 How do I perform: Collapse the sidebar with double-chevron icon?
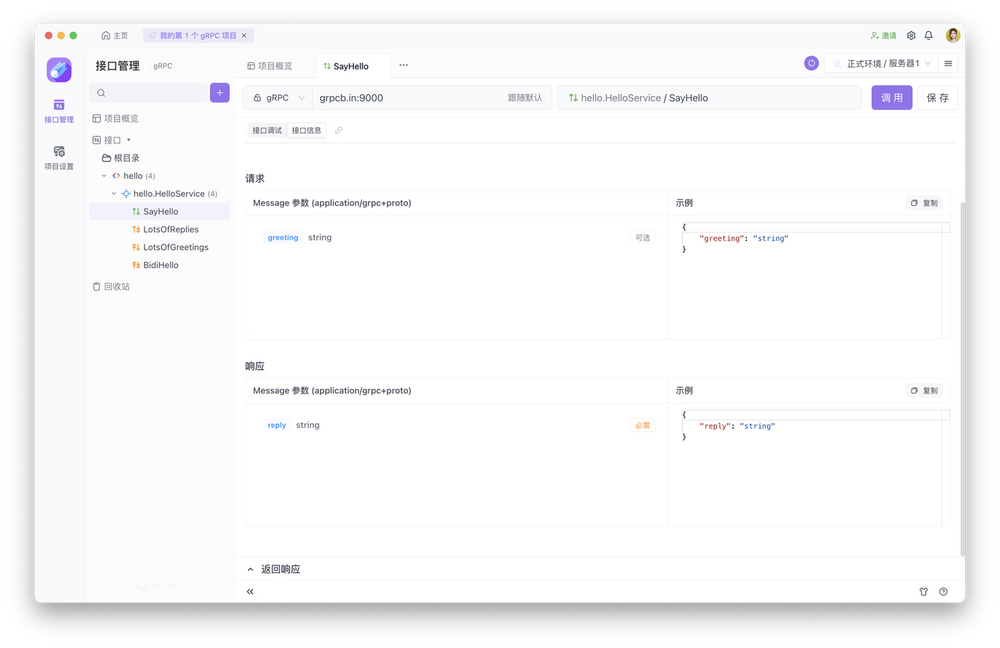coord(250,591)
